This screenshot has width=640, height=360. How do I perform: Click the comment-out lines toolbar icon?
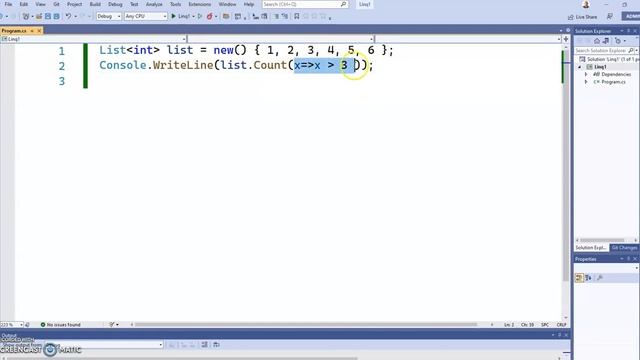click(x=276, y=16)
